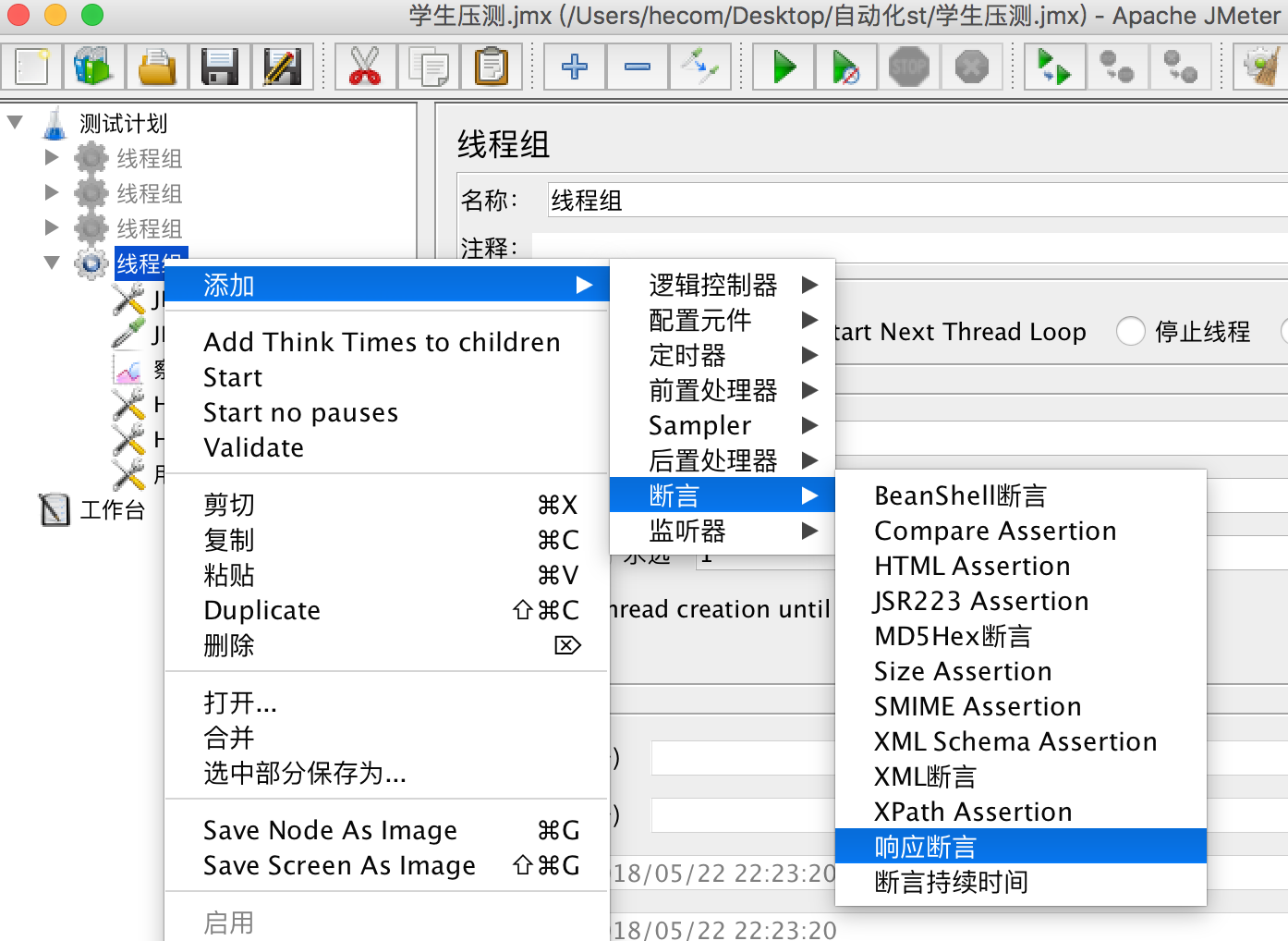Start the test with the green play icon

point(783,67)
